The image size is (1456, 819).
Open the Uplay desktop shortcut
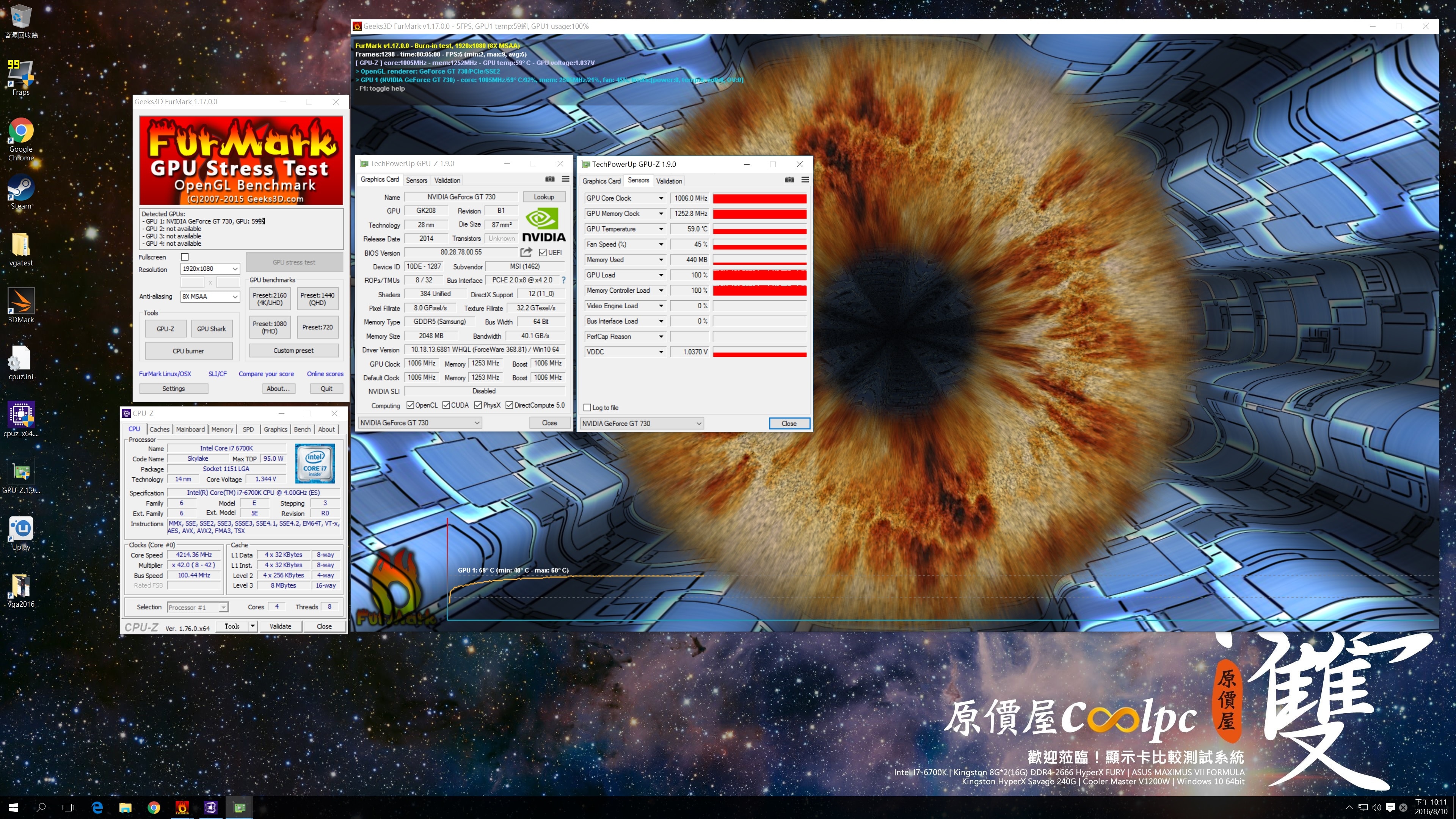click(21, 533)
